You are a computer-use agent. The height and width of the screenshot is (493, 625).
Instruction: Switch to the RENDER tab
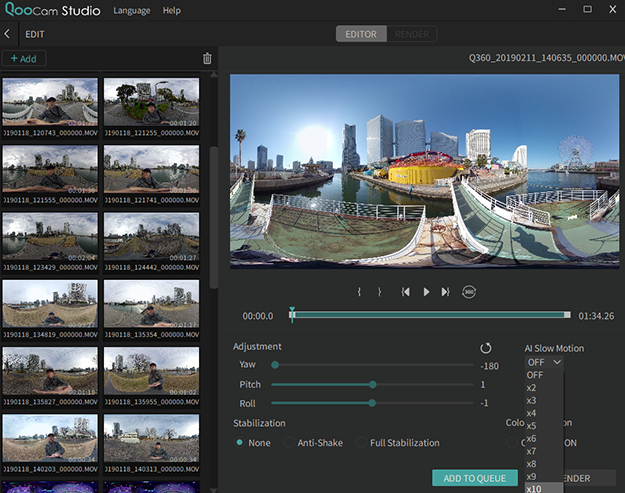[x=412, y=34]
